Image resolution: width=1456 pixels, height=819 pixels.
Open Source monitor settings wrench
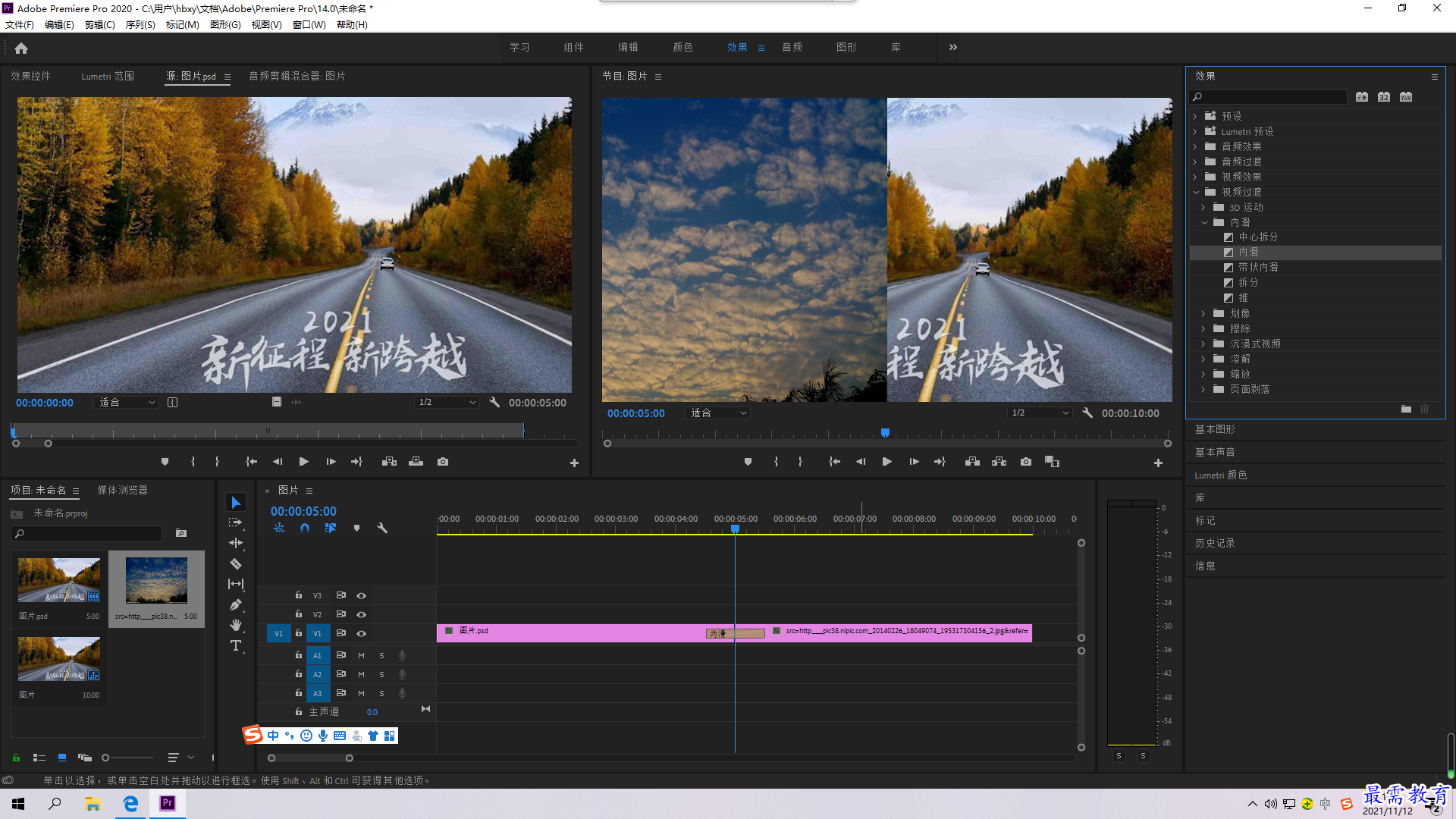pos(494,403)
